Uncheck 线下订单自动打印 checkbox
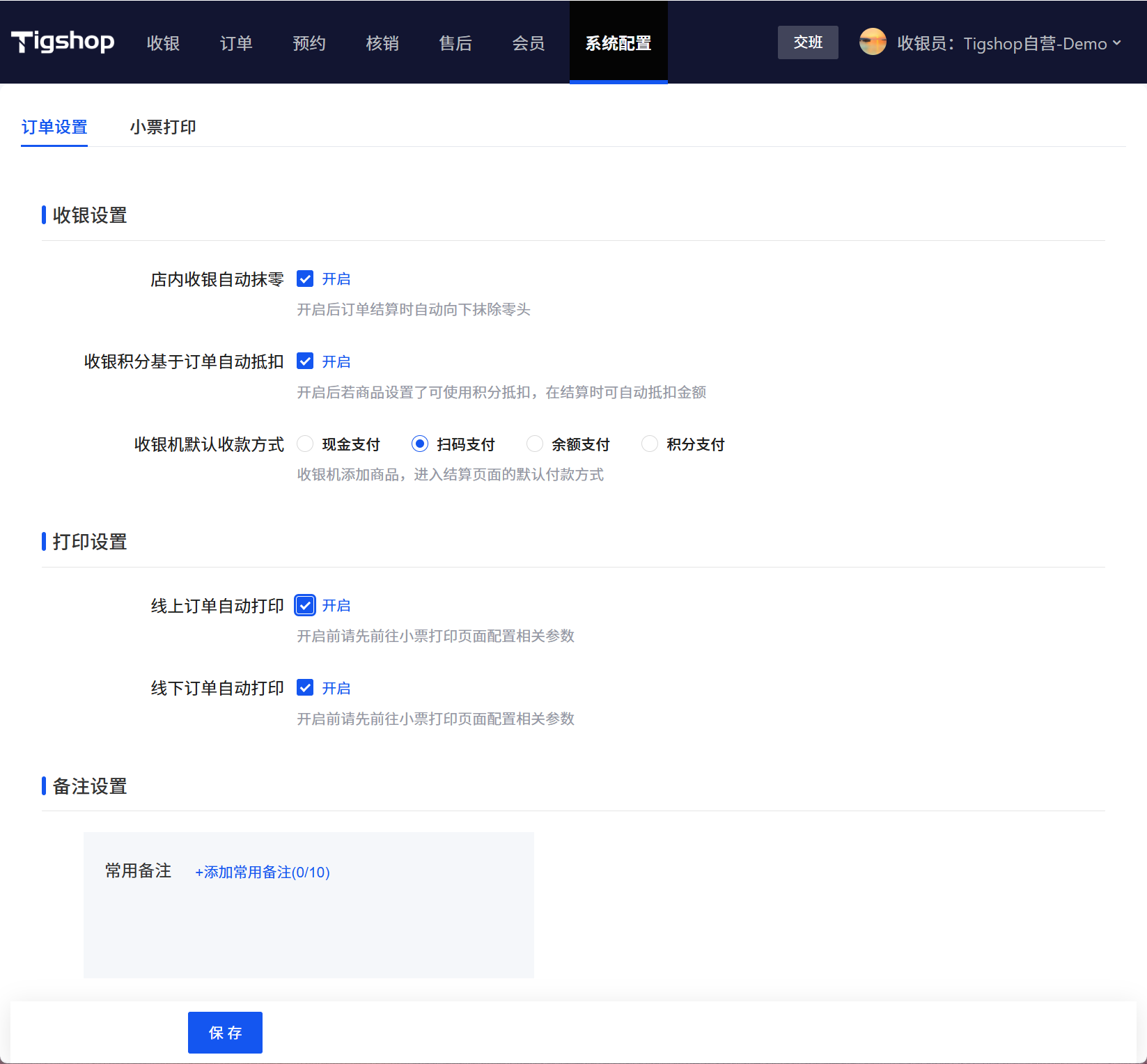 pyautogui.click(x=305, y=688)
